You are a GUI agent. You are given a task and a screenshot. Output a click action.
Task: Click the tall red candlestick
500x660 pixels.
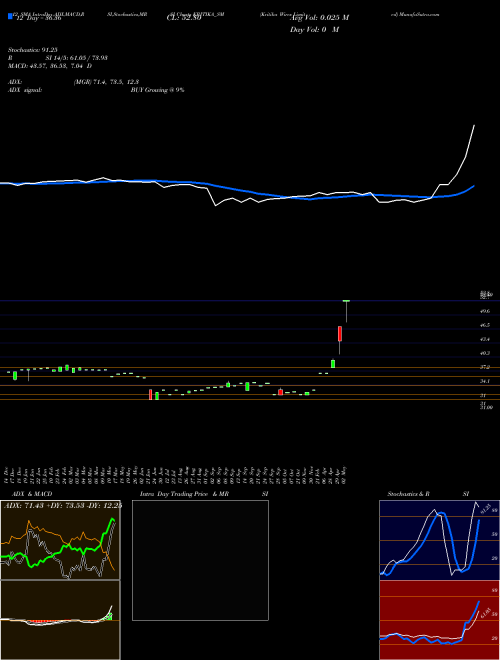coord(340,333)
